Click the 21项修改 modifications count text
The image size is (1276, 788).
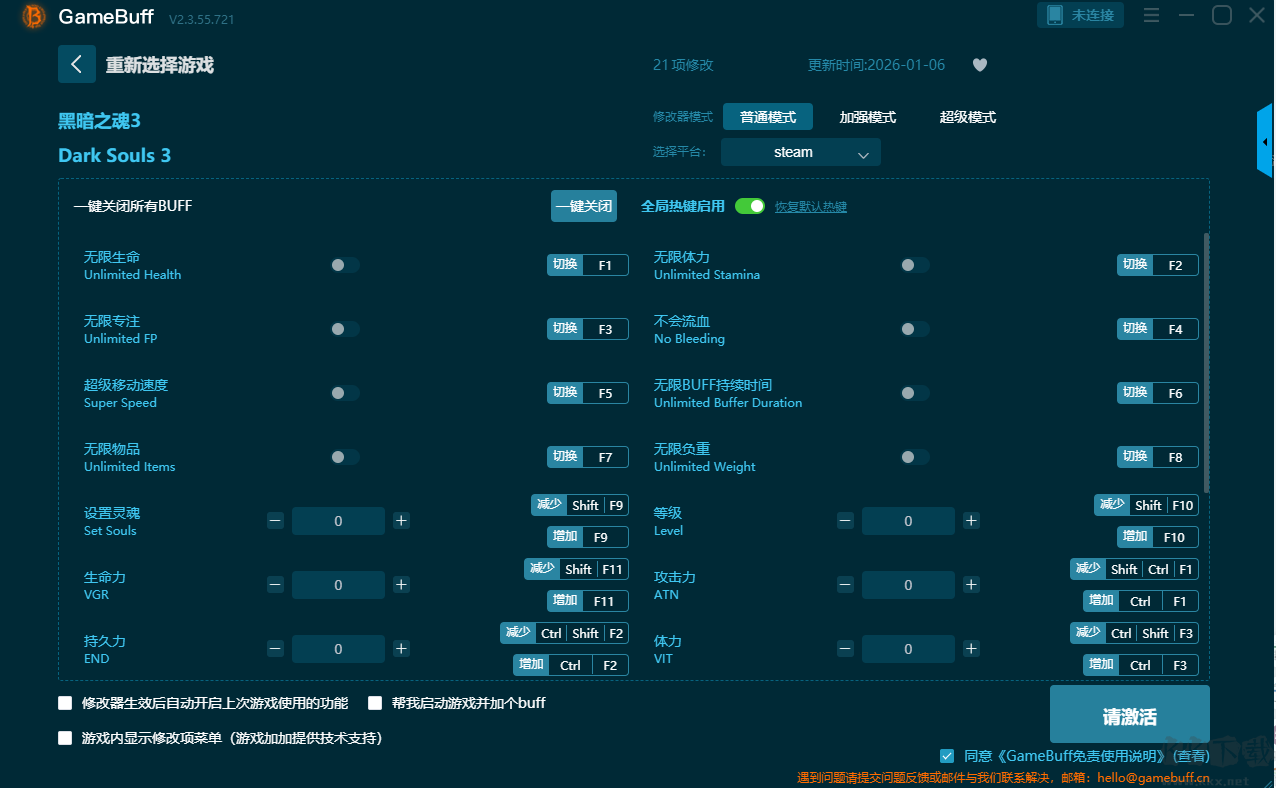[683, 65]
